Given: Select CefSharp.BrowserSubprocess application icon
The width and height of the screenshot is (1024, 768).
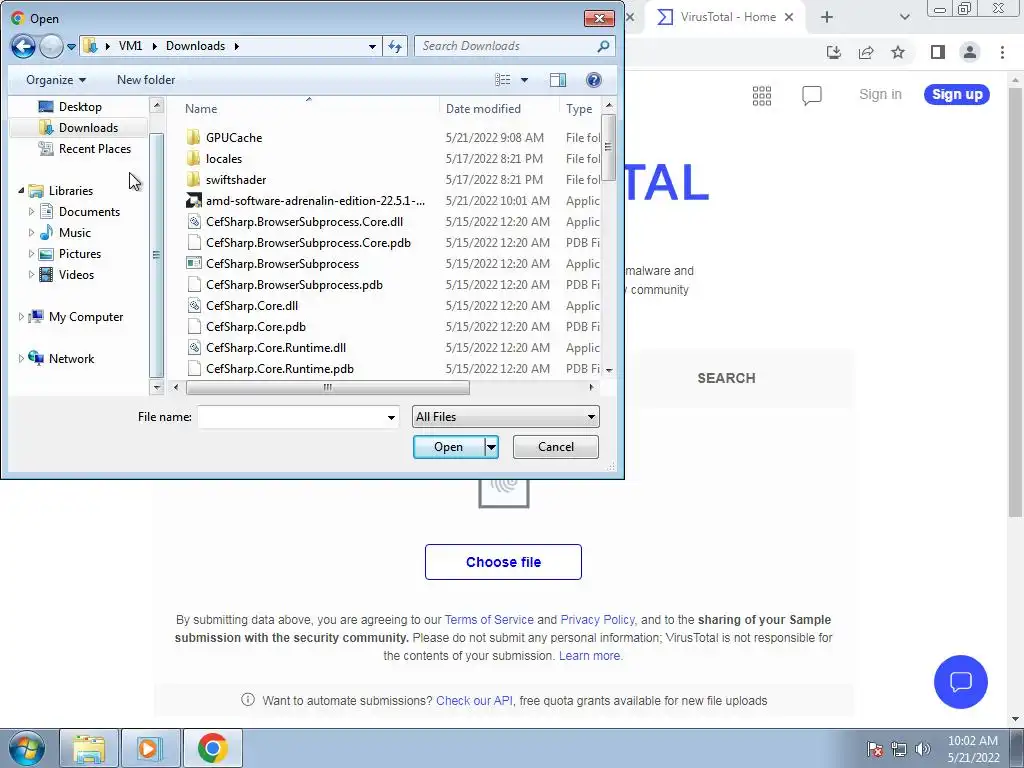Looking at the screenshot, I should 193,264.
